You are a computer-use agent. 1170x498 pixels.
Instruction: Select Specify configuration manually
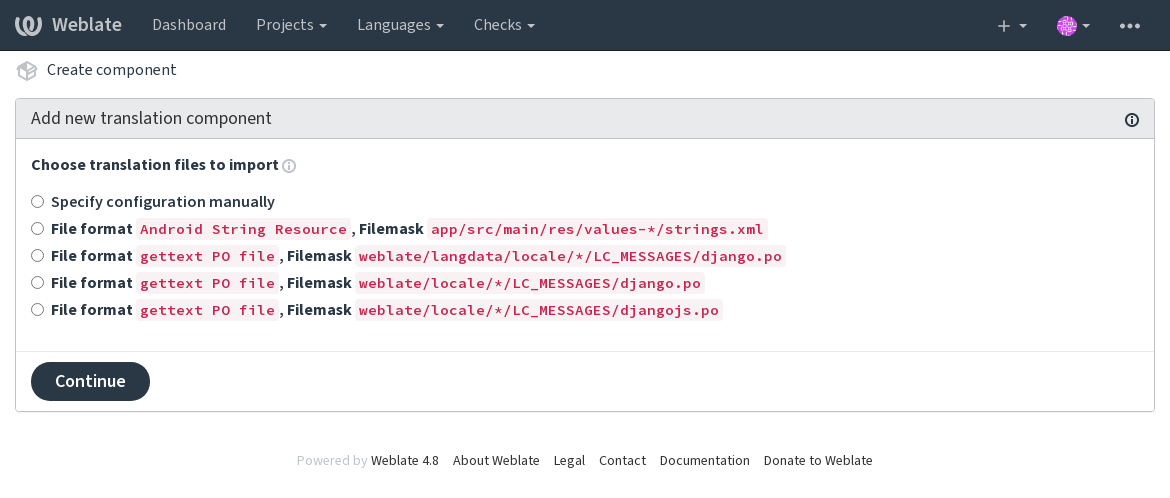37,202
